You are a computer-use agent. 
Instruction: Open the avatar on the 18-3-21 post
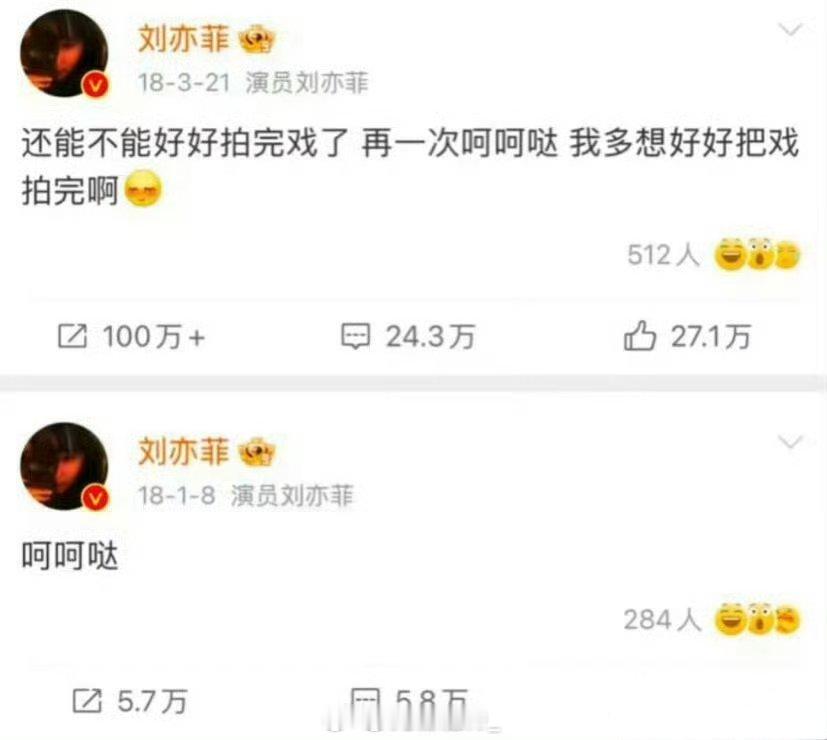[x=64, y=53]
